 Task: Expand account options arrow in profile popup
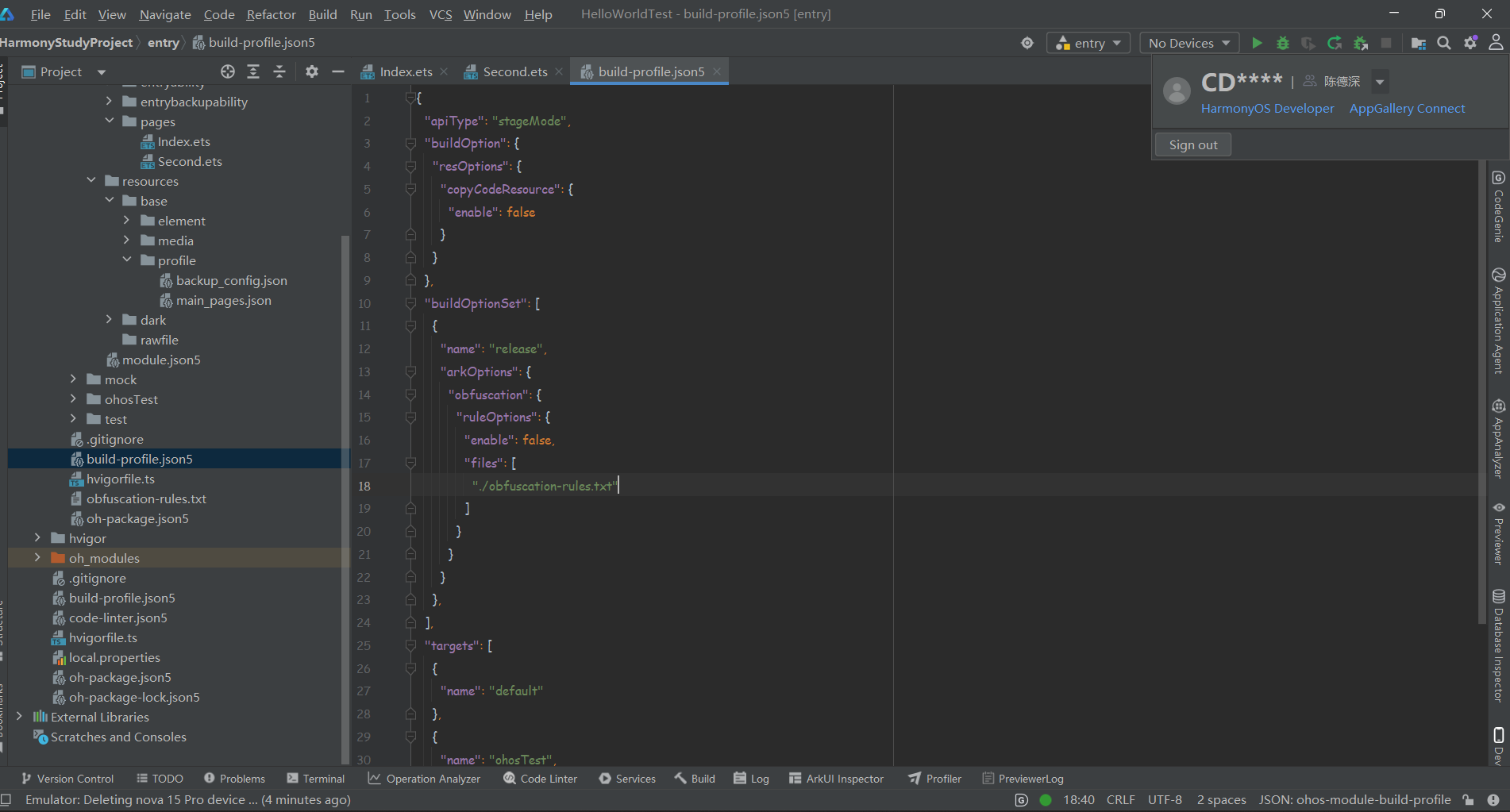point(1380,82)
